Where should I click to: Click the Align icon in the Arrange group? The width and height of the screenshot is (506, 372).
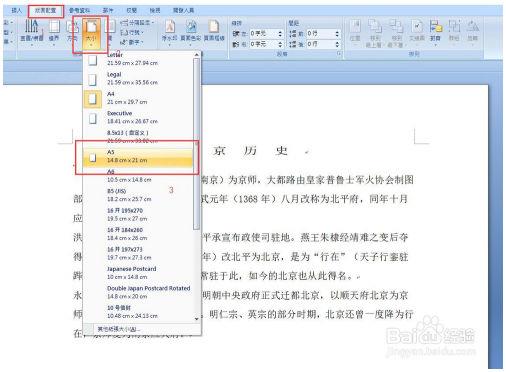click(435, 32)
